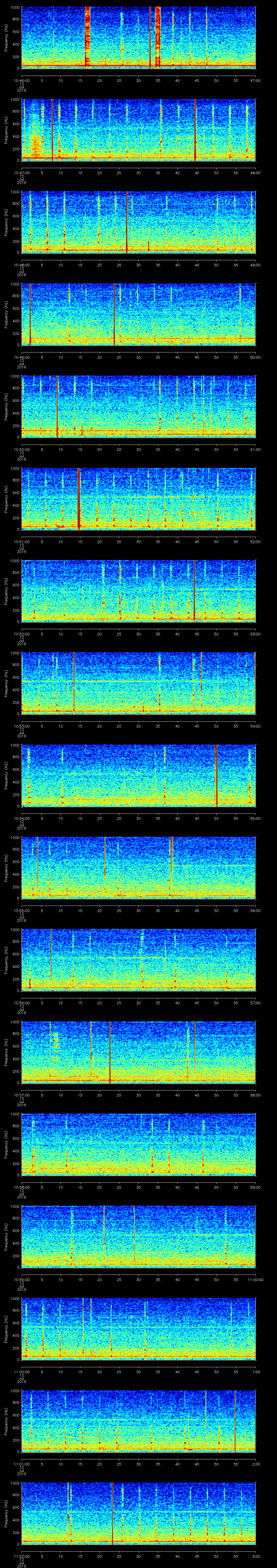The height and width of the screenshot is (1568, 277).
Task: Click the spectrogram panel starting at 10:48:00
Action: click(x=139, y=222)
